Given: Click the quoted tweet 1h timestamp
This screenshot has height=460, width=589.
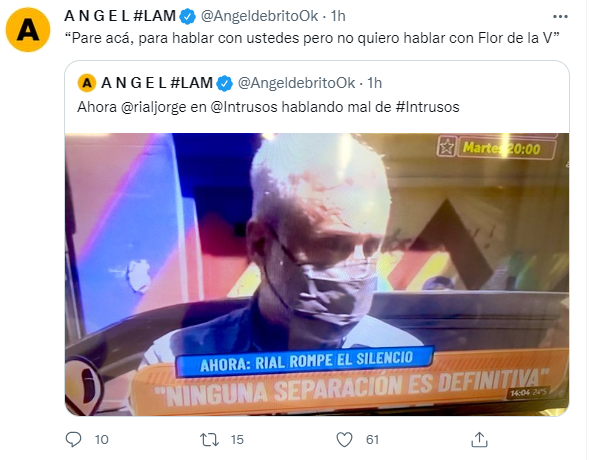Looking at the screenshot, I should click(374, 83).
